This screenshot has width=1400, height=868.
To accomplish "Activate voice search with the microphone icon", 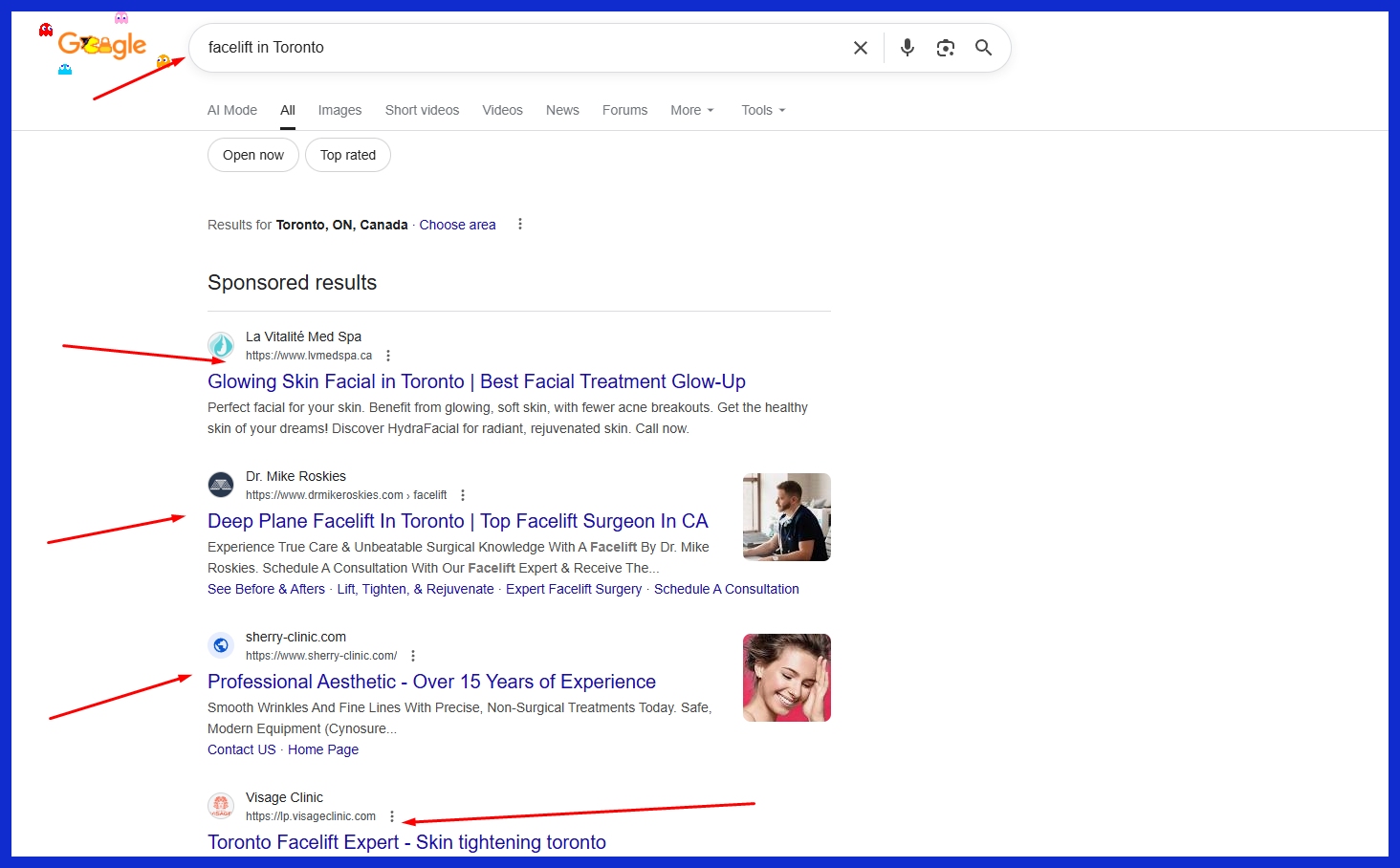I will click(907, 47).
